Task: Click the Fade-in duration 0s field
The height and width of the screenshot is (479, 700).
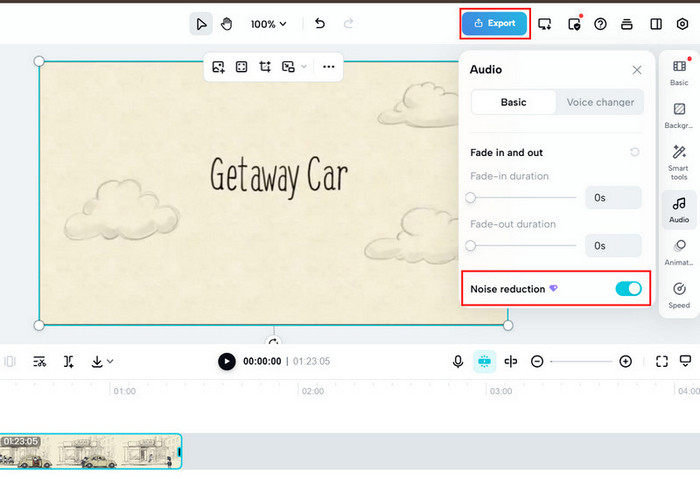Action: click(613, 198)
